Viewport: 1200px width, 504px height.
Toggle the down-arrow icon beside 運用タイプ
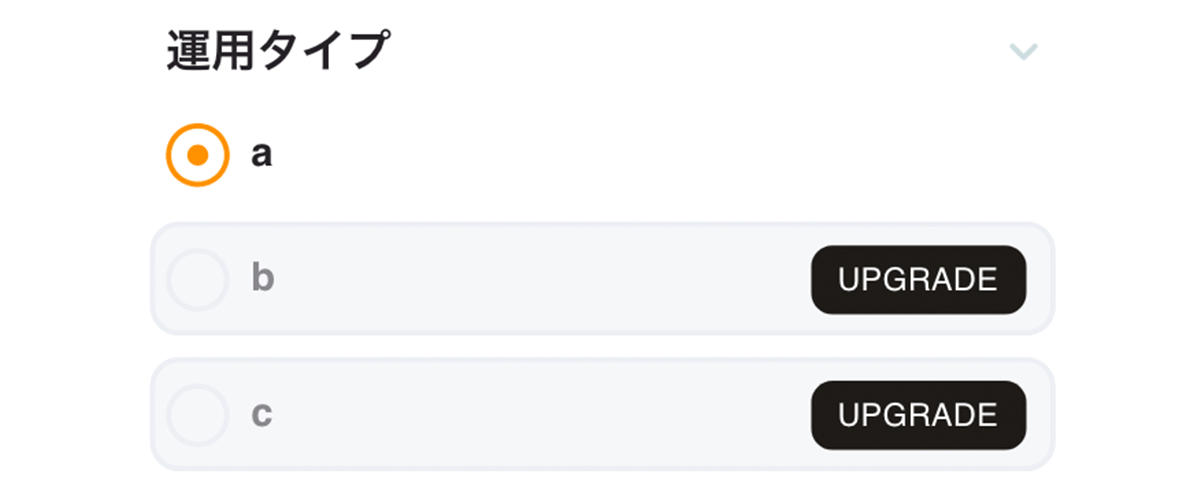[1023, 52]
